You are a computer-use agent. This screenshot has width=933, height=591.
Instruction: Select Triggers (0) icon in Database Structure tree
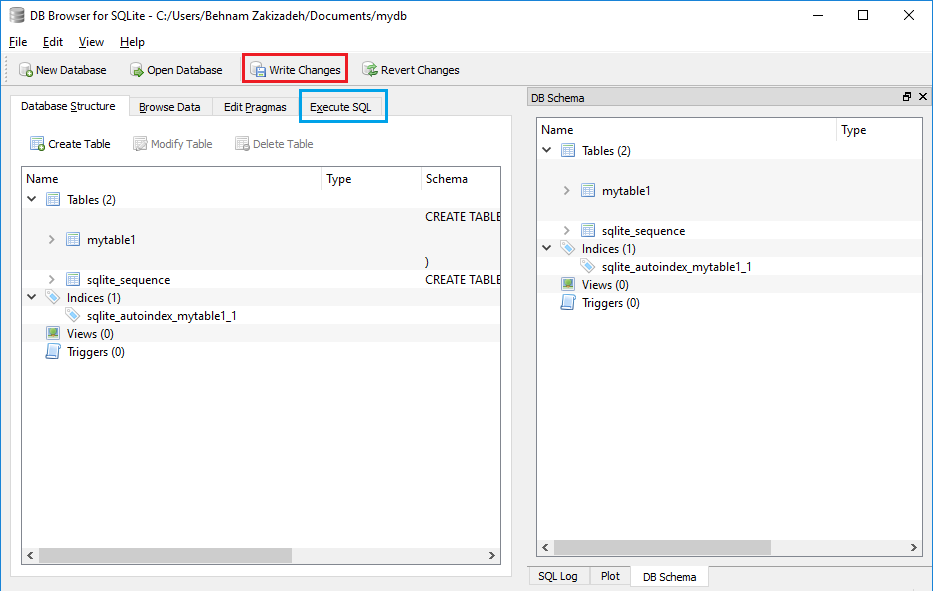coord(53,351)
